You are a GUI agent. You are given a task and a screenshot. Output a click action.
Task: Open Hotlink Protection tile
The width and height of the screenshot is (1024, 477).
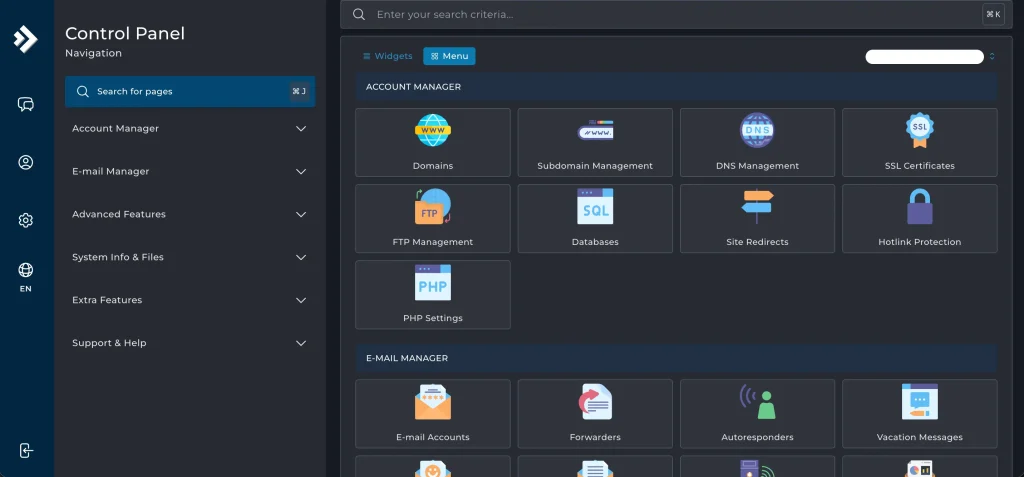pos(920,218)
